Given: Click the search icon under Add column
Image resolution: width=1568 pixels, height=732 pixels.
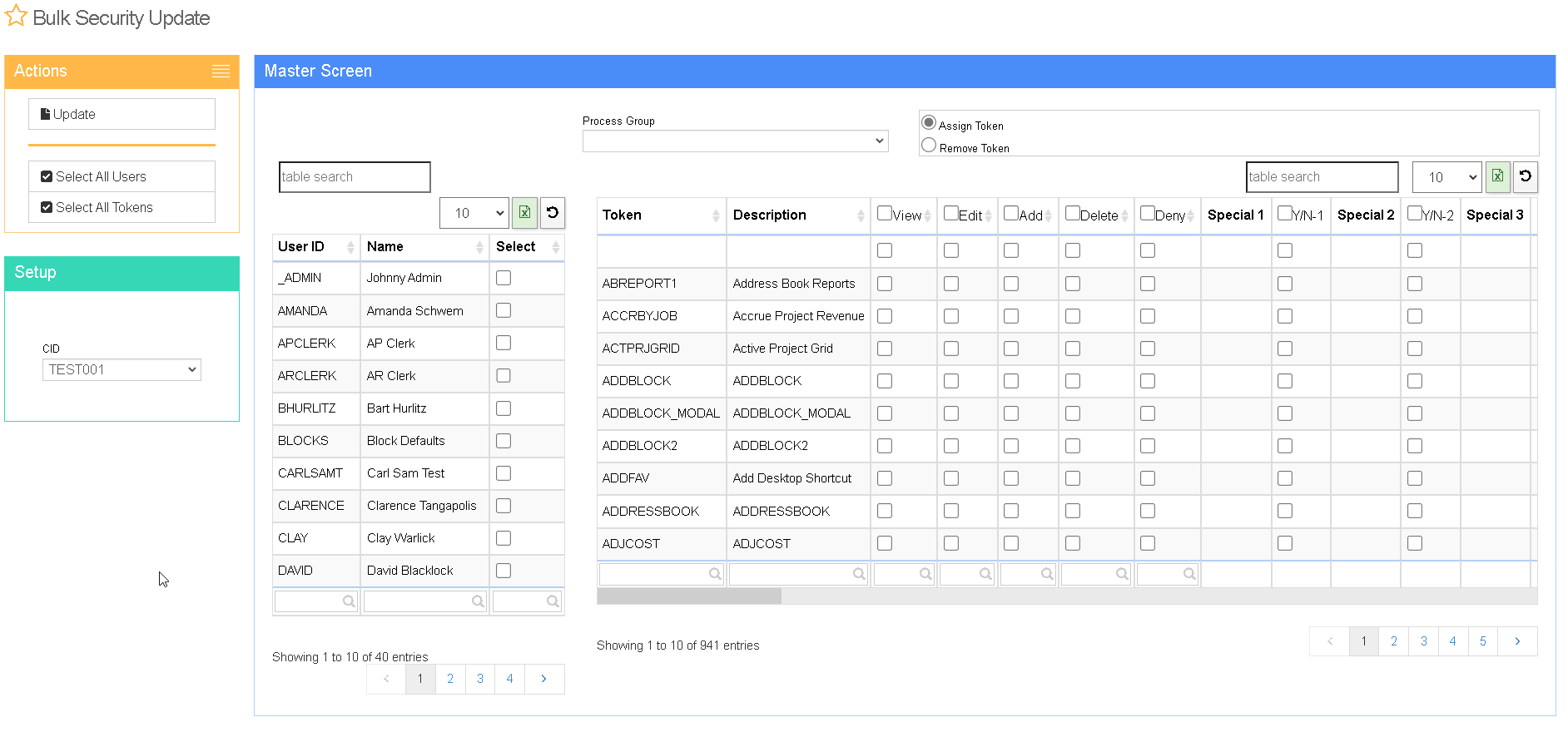Looking at the screenshot, I should 1047,574.
